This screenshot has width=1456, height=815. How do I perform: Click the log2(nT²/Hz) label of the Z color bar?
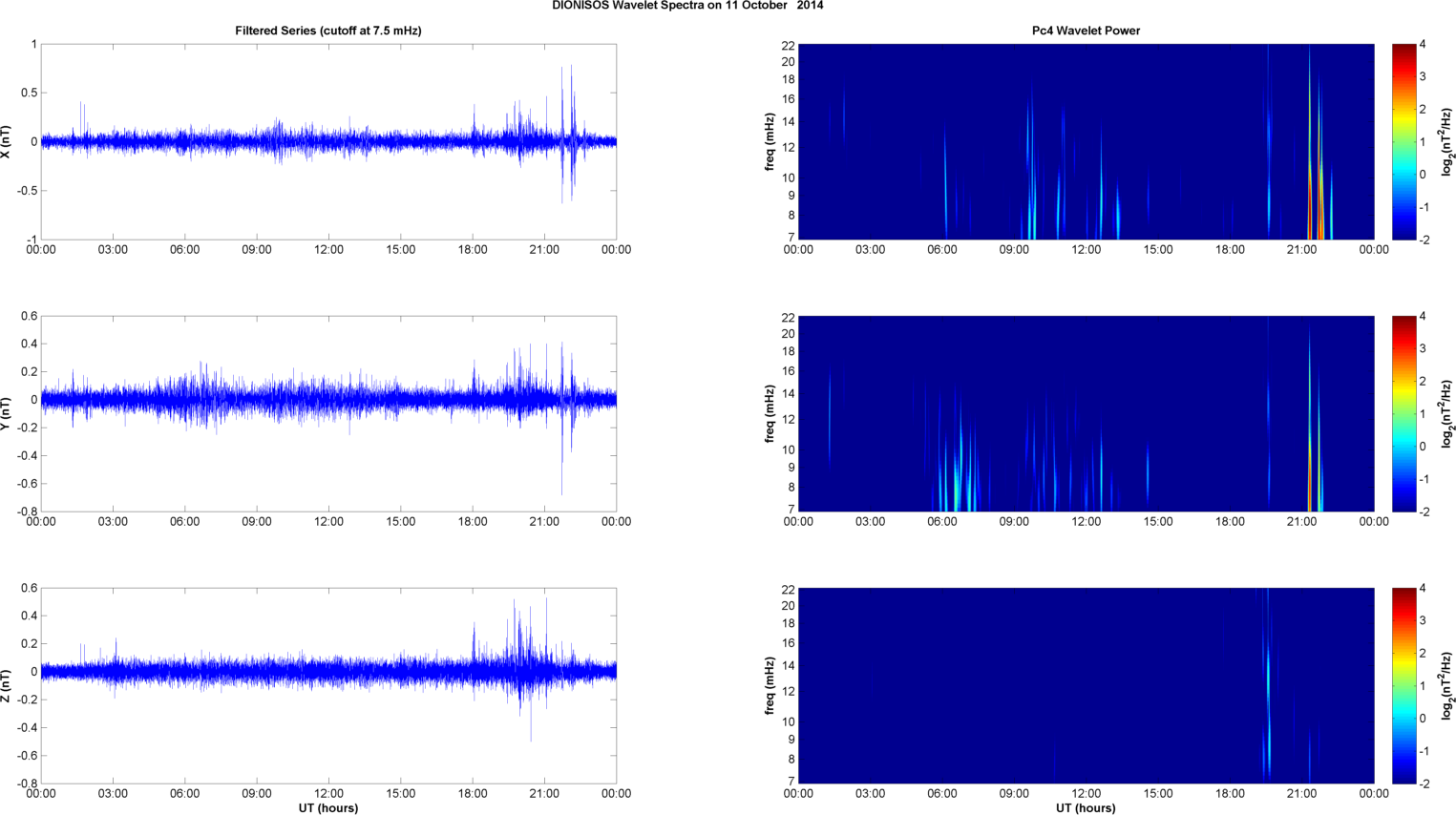[x=1447, y=685]
